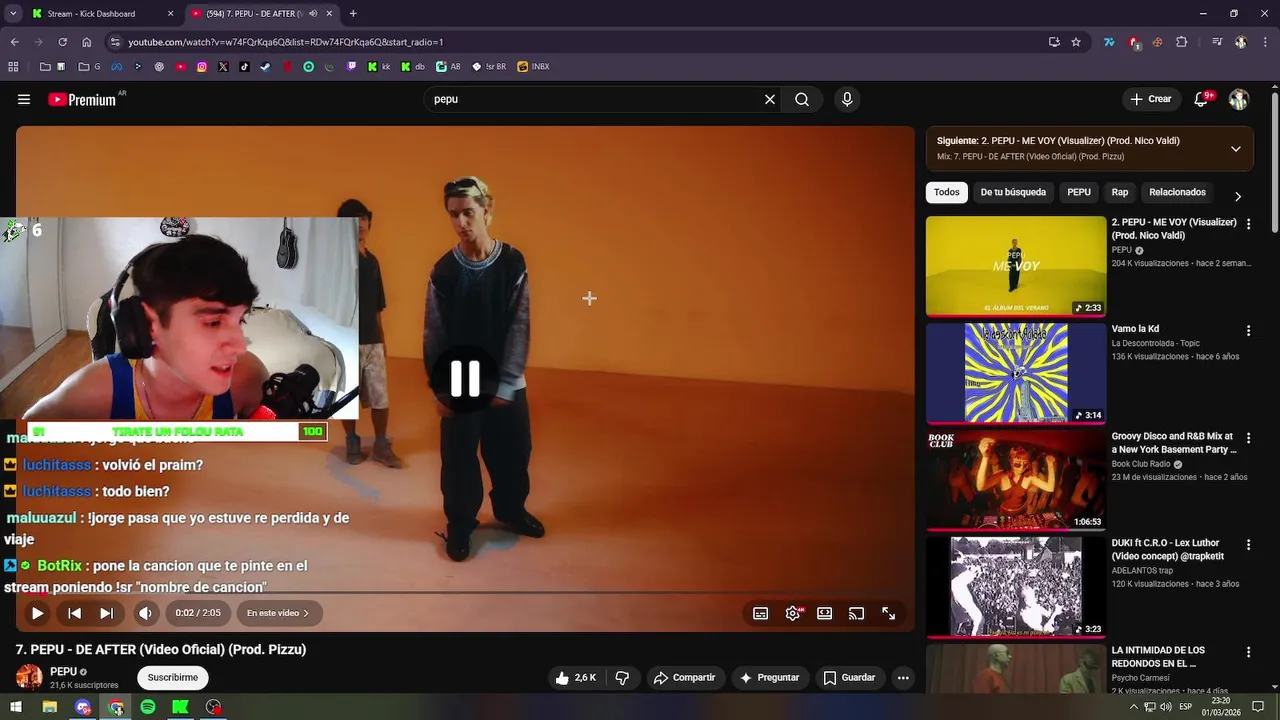
Task: Select the 'PEPU' filter chip
Action: [x=1079, y=192]
